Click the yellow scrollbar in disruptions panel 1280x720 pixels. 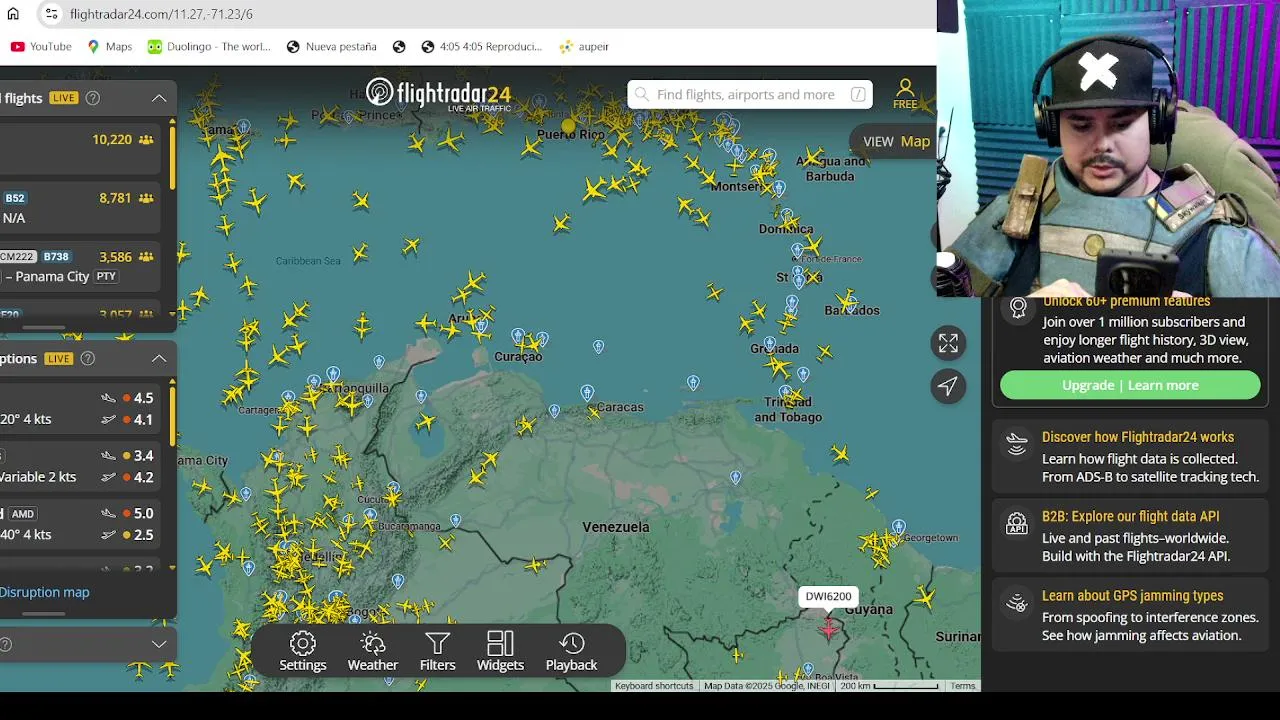[172, 415]
